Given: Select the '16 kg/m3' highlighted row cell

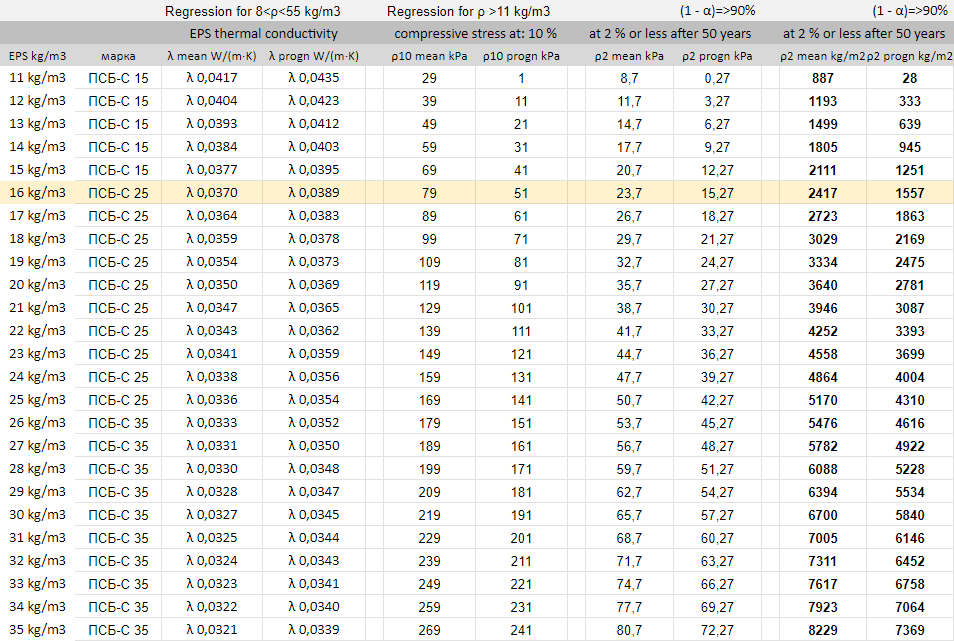Looking at the screenshot, I should (x=37, y=193).
